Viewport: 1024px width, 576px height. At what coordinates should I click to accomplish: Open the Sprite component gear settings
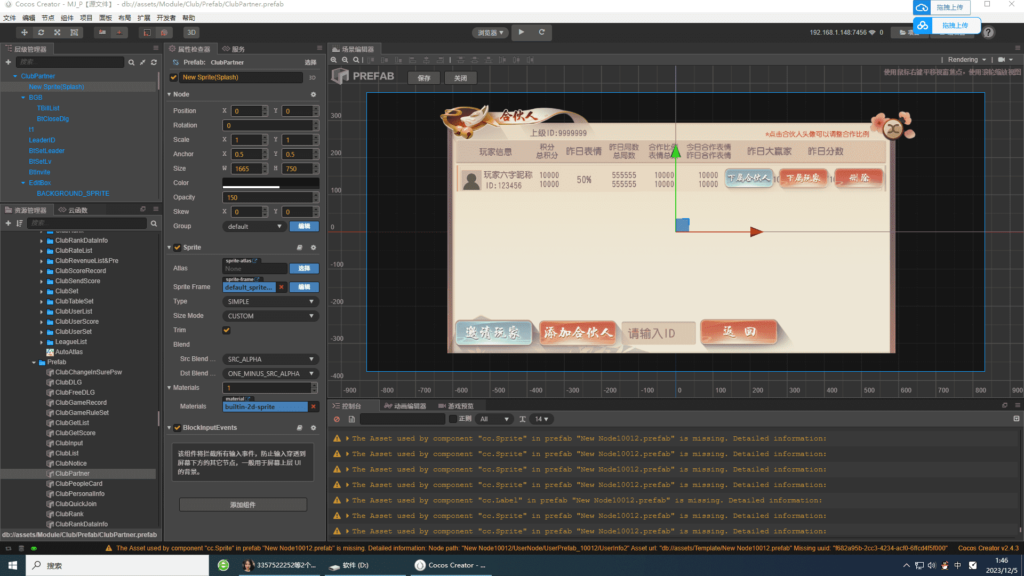pos(313,247)
